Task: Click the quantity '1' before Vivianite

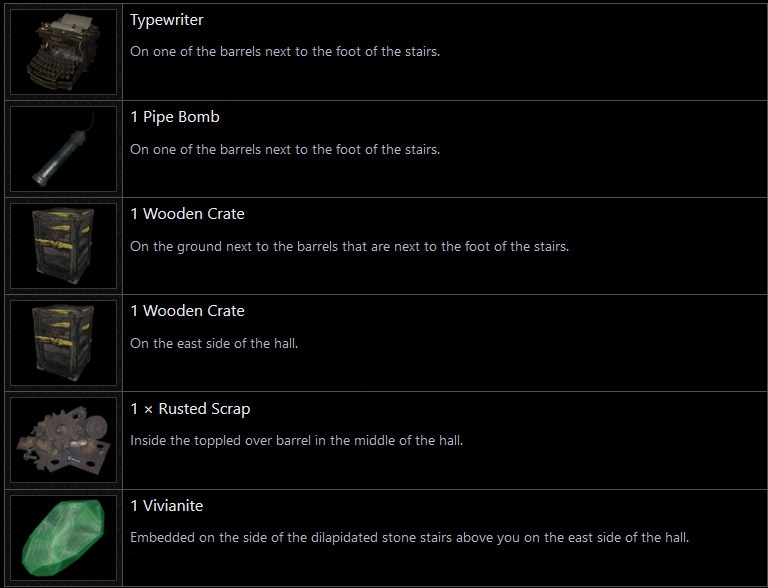Action: [x=135, y=506]
